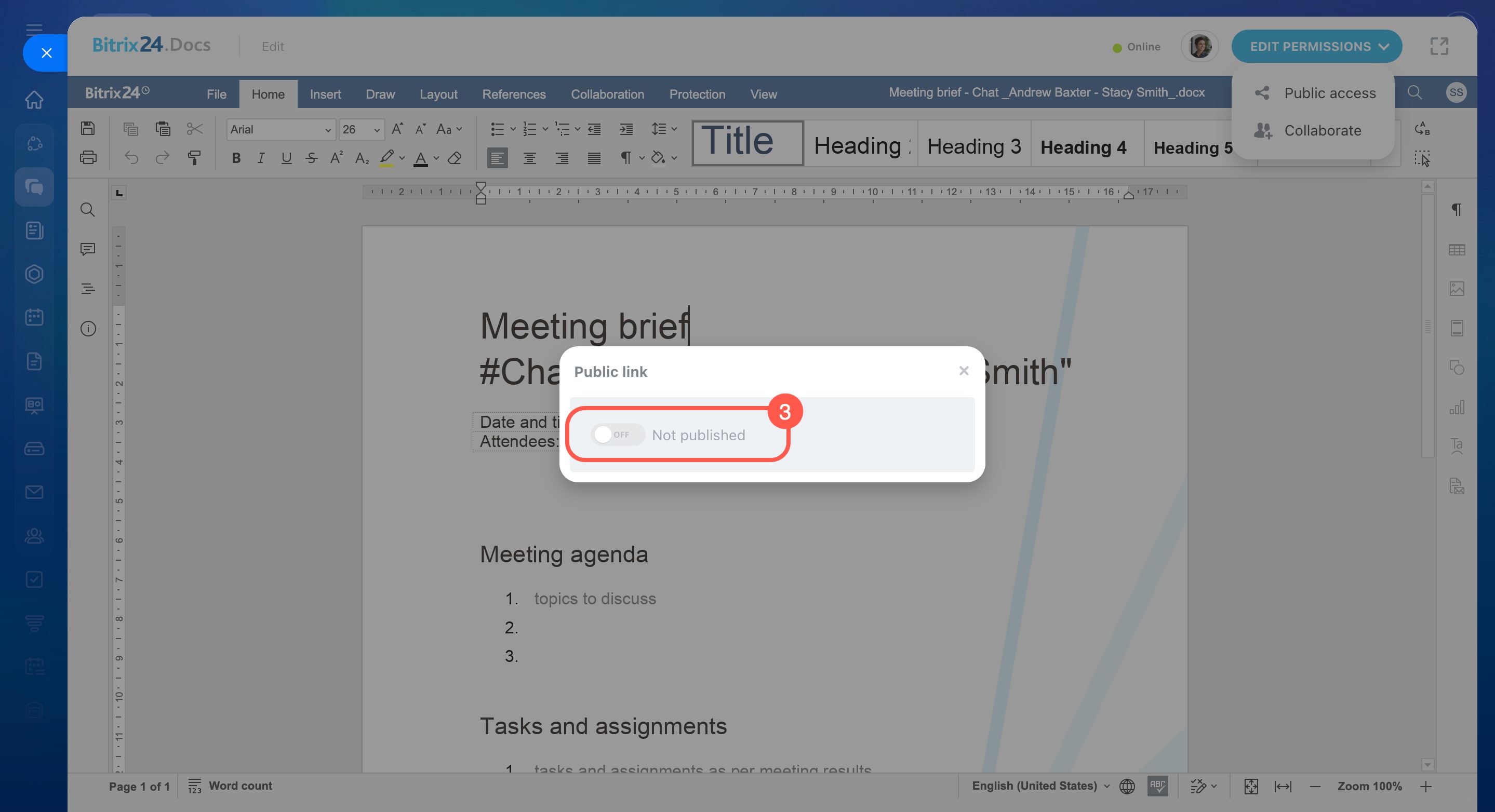Open the font color dropdown arrow
Image resolution: width=1495 pixels, height=812 pixels.
(x=436, y=158)
